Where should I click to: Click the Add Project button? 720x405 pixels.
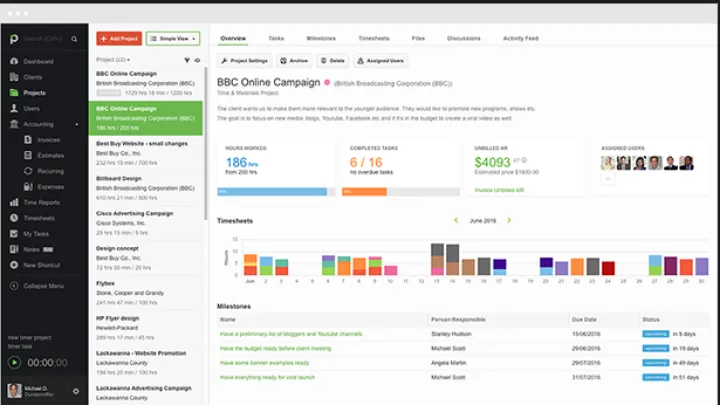click(119, 38)
